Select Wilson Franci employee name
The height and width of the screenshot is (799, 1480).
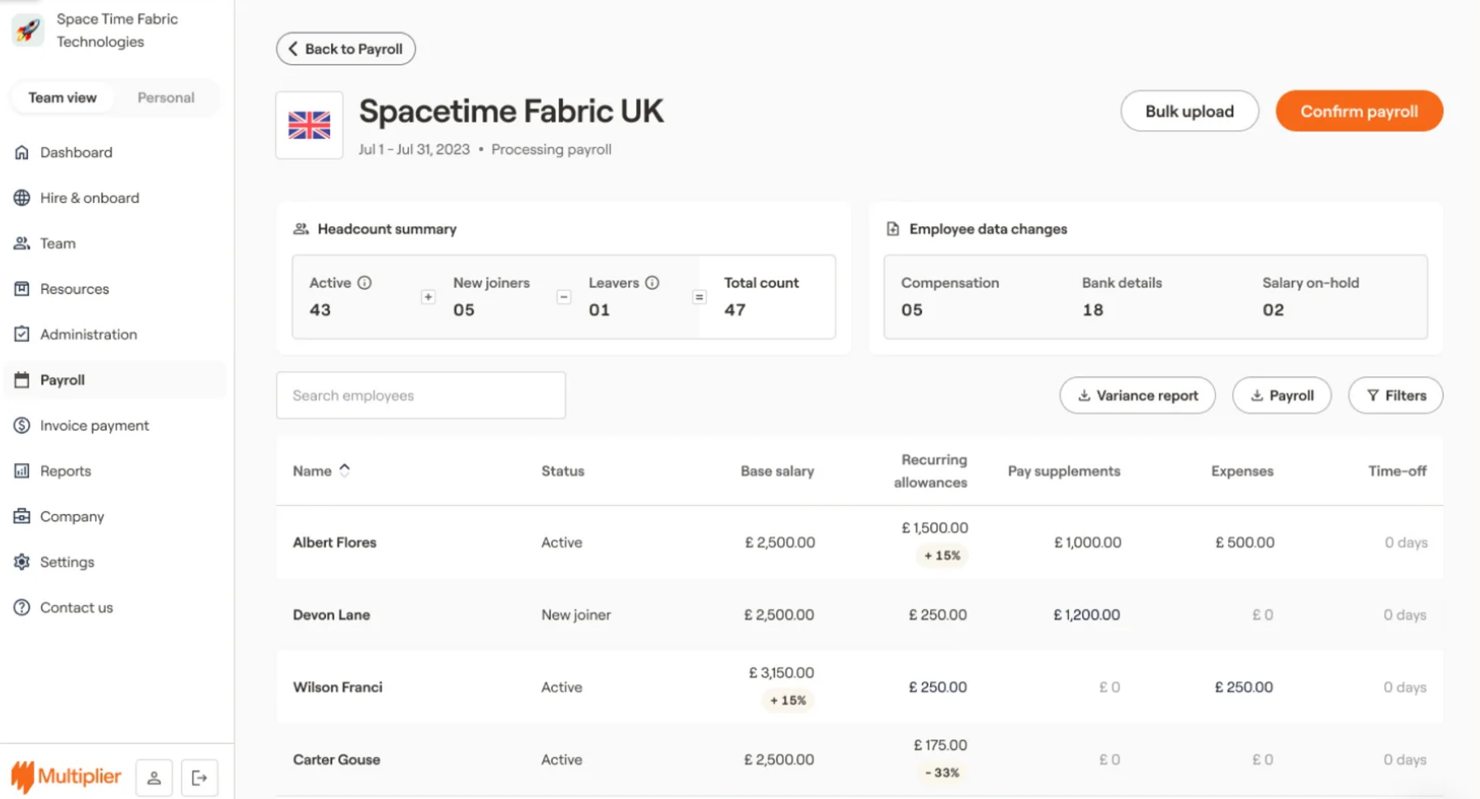(337, 688)
